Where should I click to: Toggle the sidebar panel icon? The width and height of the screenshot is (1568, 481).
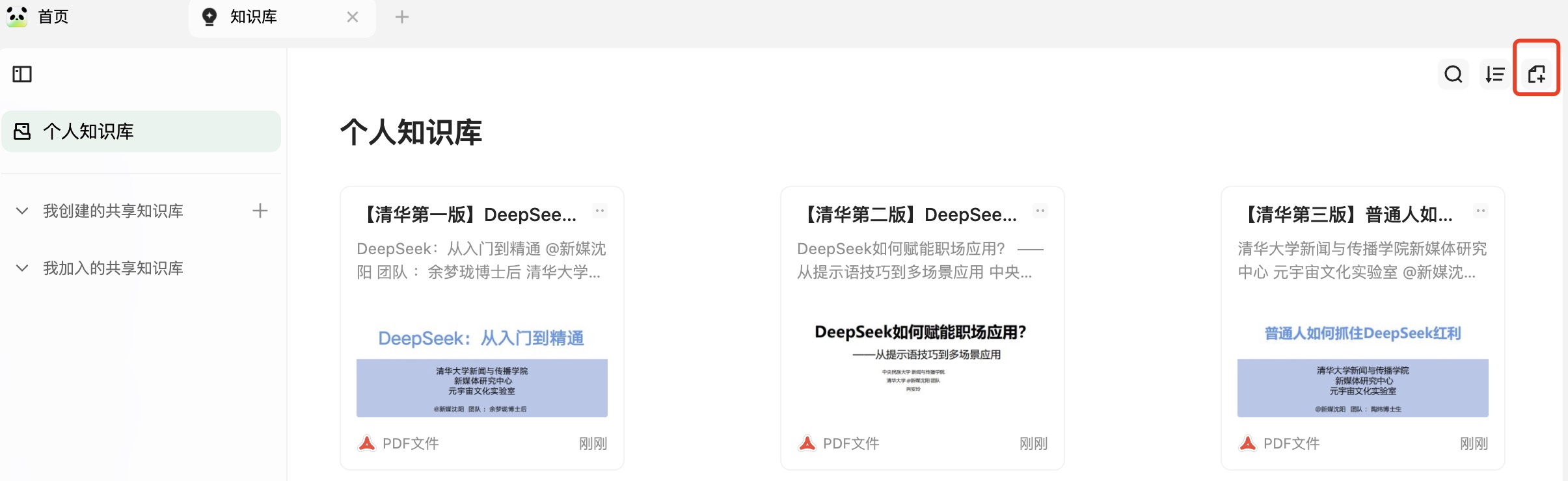pos(22,74)
